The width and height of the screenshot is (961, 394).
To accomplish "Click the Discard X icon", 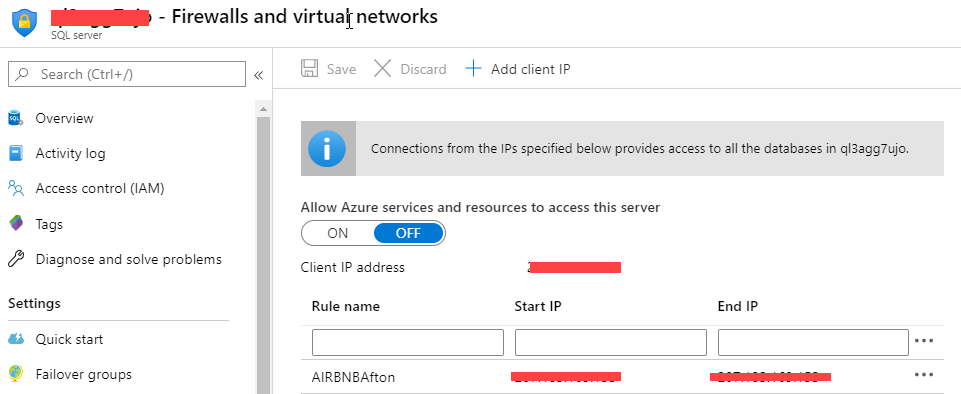I will [382, 69].
